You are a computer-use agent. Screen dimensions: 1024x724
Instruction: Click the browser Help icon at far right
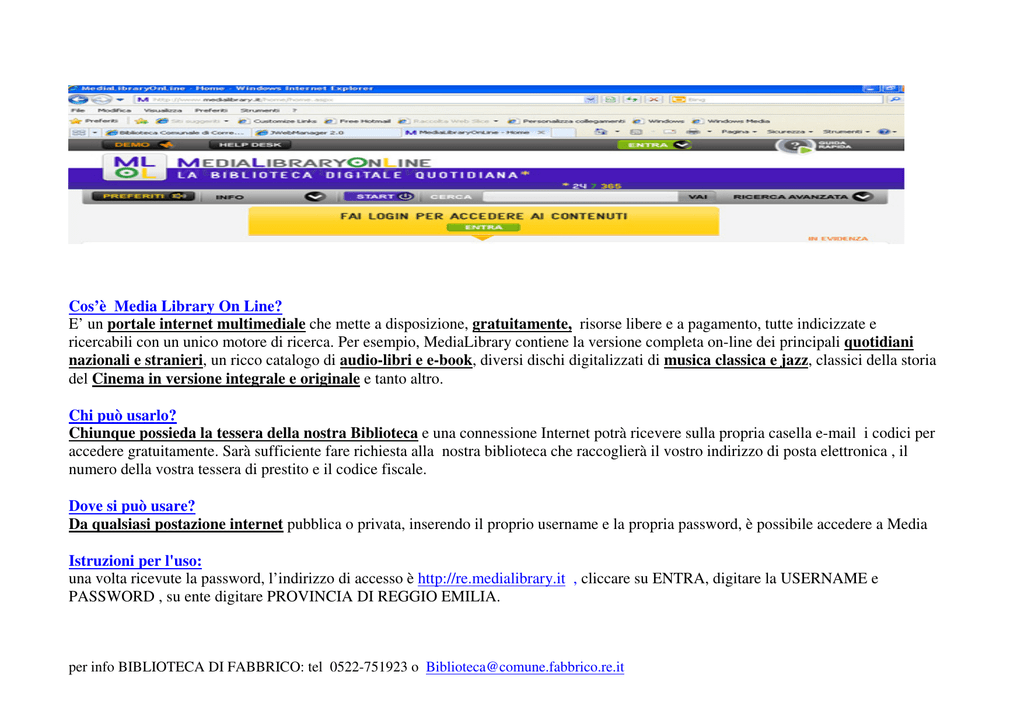[883, 132]
